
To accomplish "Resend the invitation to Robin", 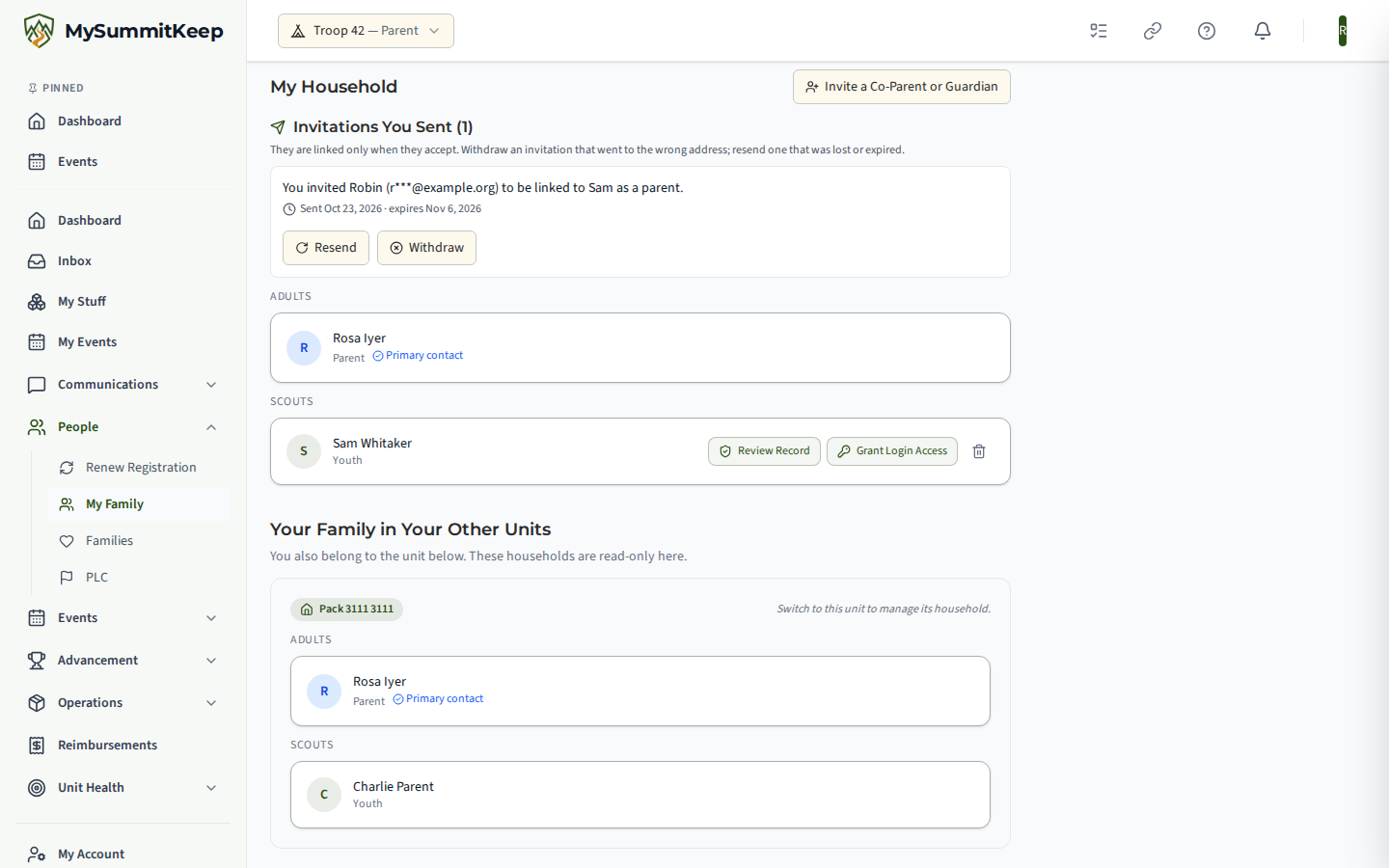I will click(326, 248).
